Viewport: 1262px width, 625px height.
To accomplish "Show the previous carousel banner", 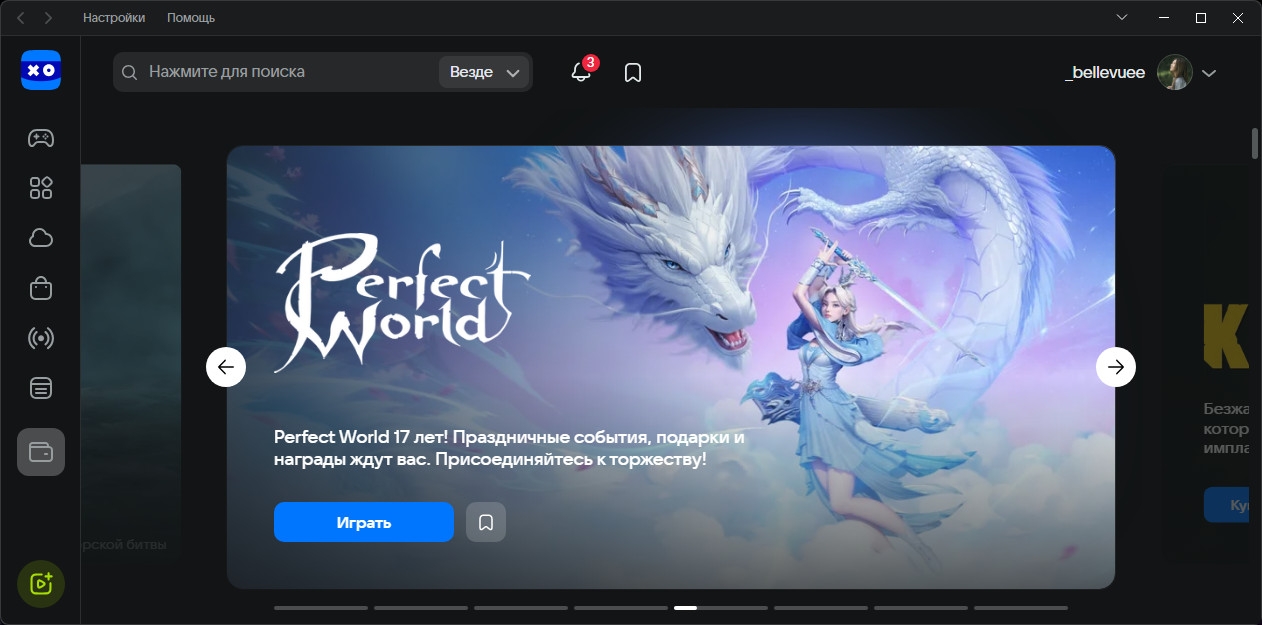I will pos(226,367).
